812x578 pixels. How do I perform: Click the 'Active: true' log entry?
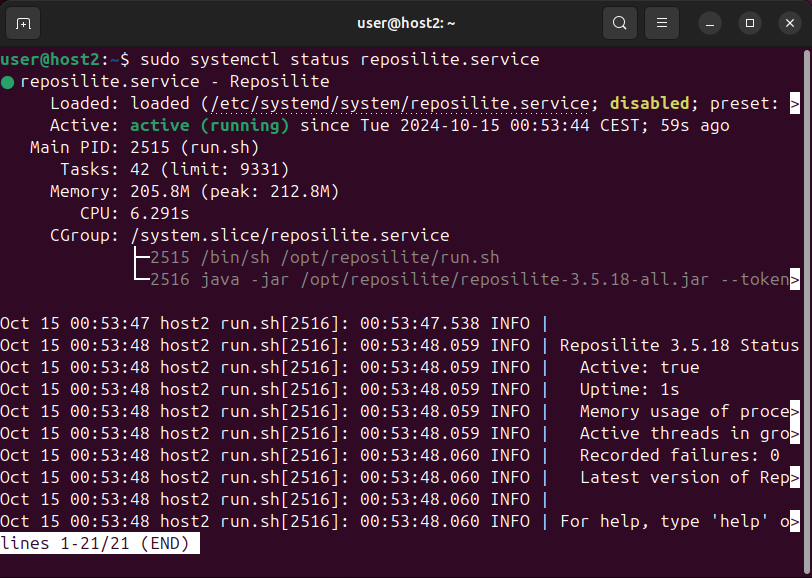640,367
